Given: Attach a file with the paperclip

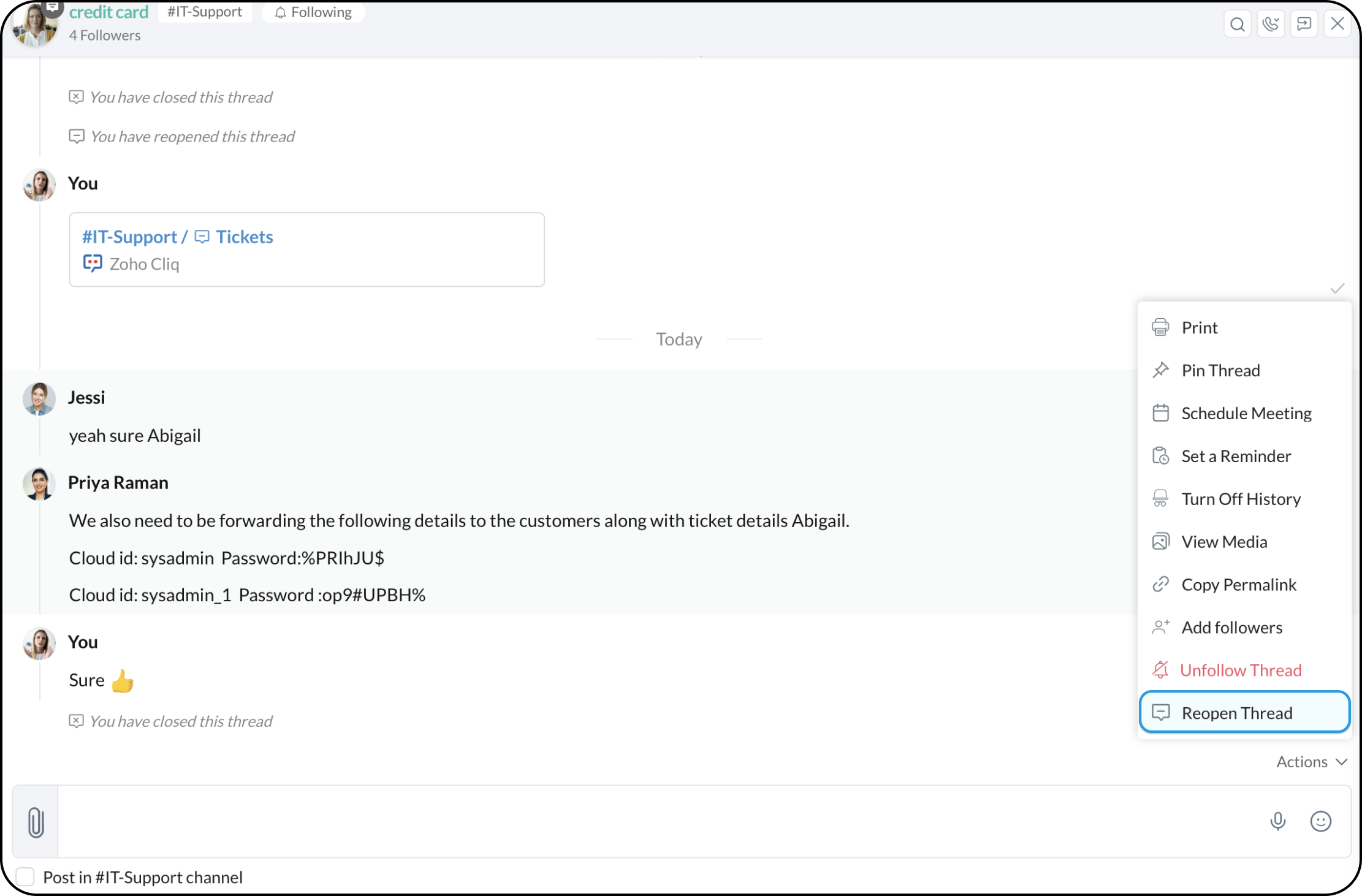Looking at the screenshot, I should (36, 822).
